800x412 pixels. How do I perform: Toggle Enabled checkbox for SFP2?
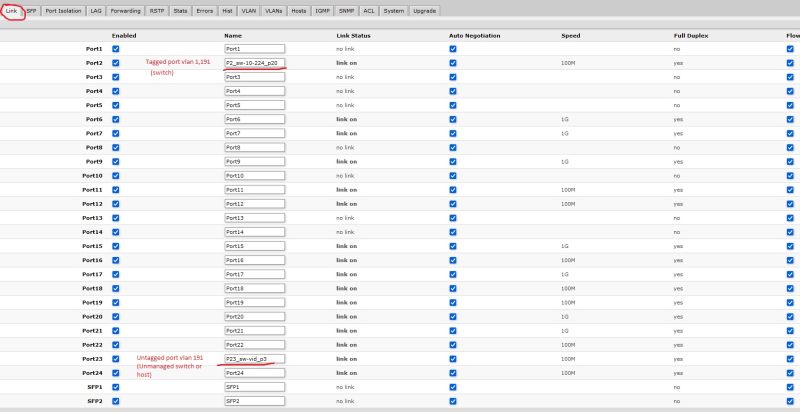[x=116, y=401]
